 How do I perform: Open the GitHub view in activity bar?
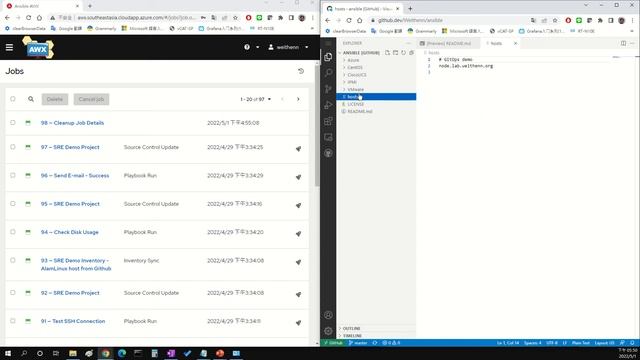coord(328,153)
